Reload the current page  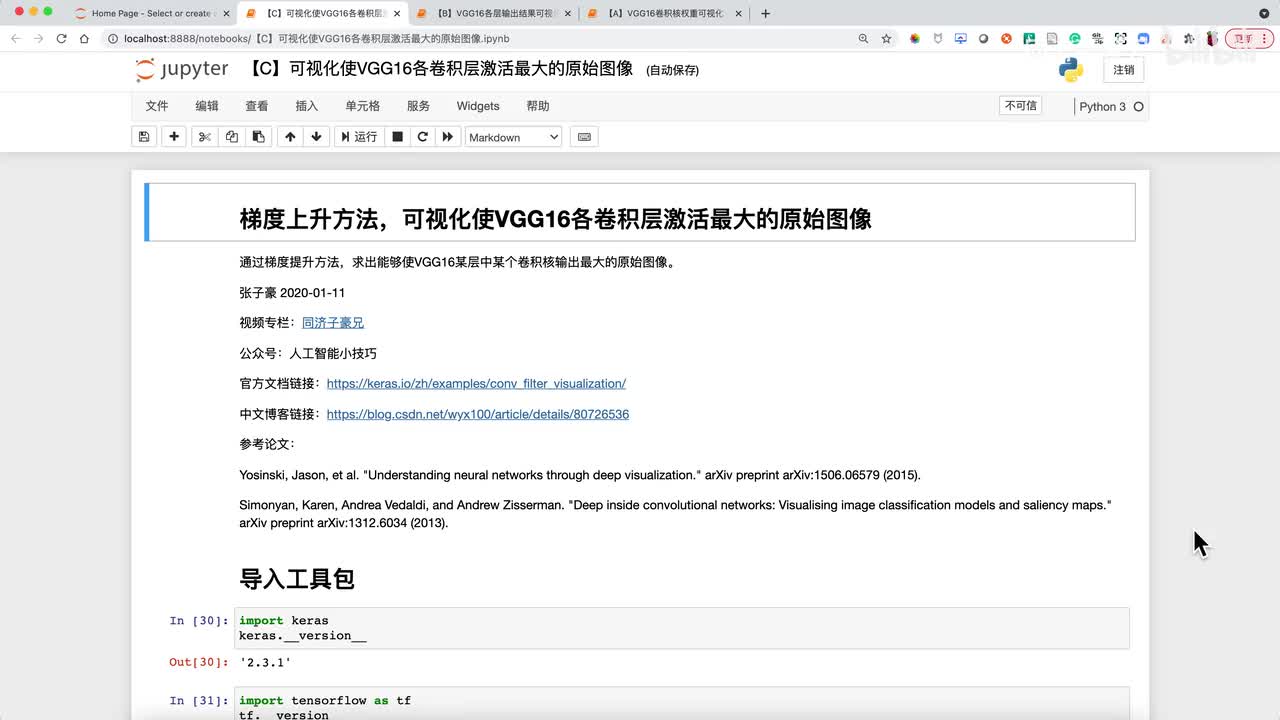[x=61, y=38]
